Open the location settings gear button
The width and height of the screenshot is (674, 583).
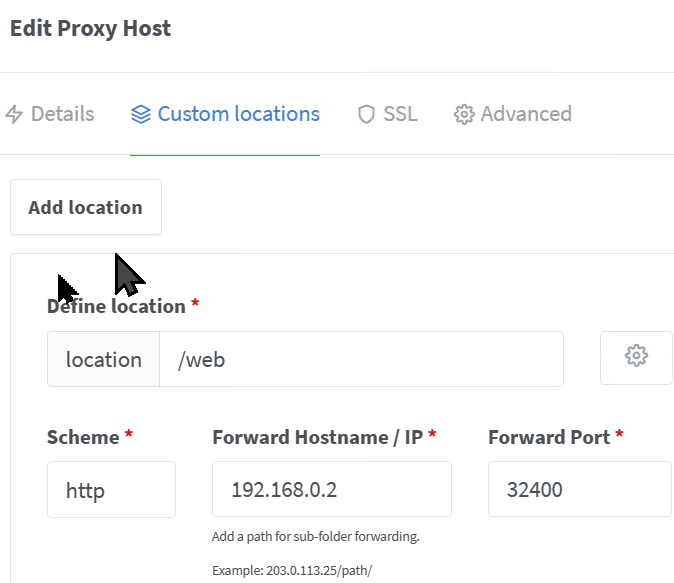636,358
